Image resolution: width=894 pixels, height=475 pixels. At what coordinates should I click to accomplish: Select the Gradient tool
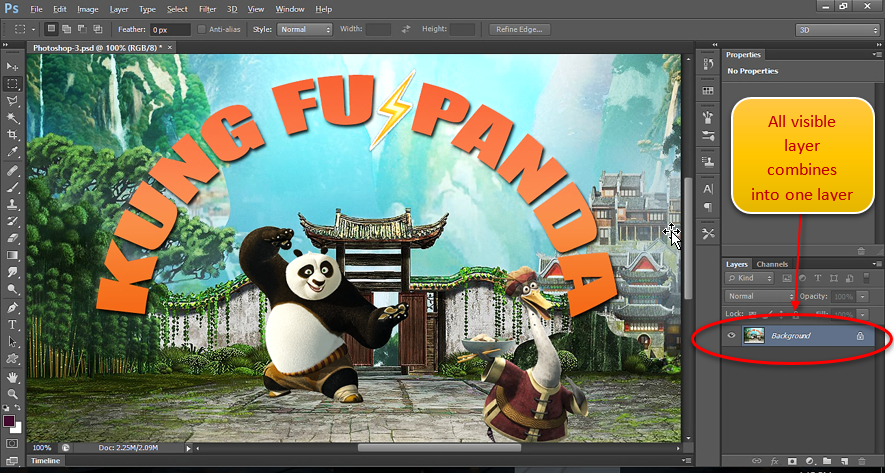click(x=12, y=255)
